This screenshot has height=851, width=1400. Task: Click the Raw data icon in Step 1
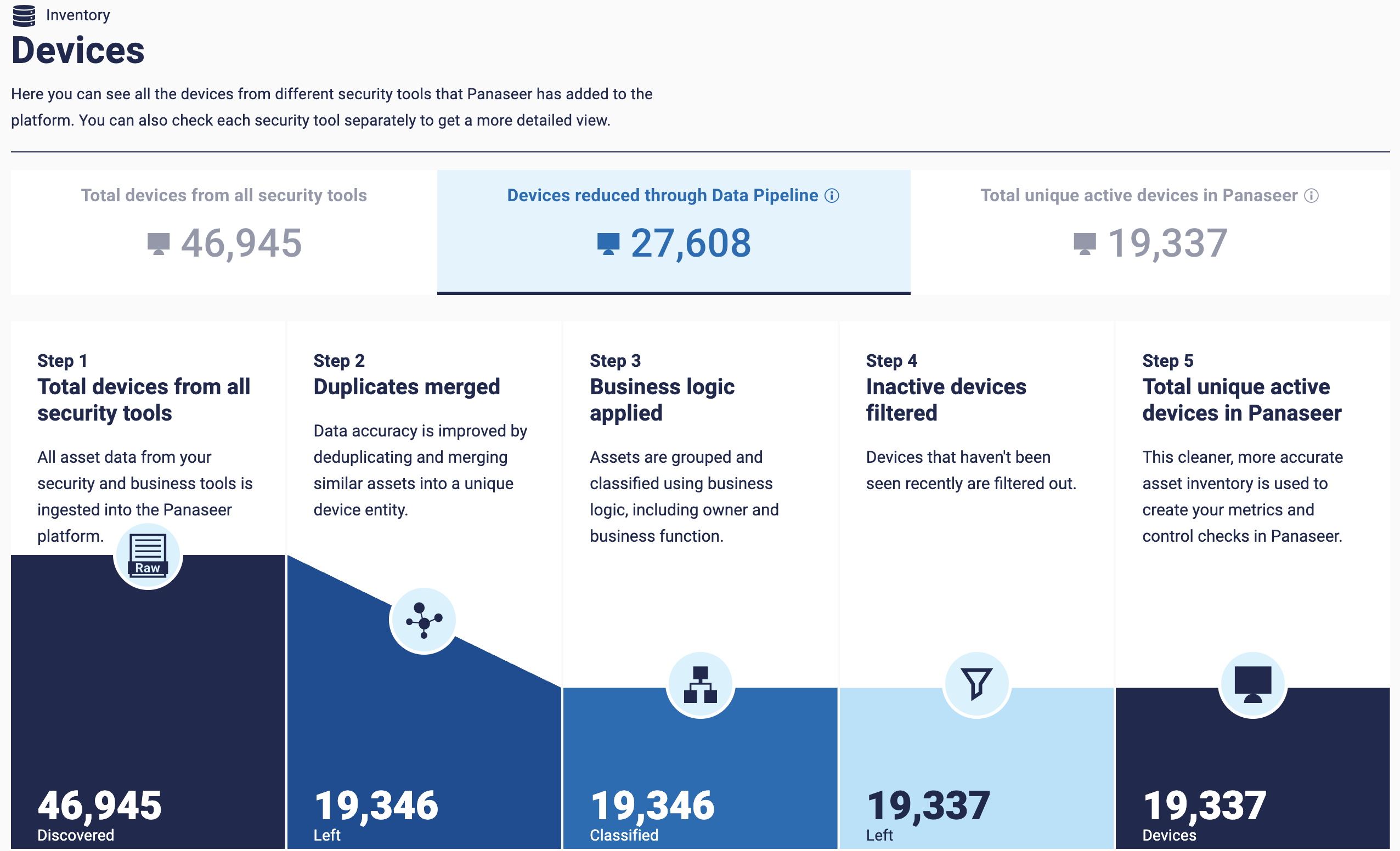(x=148, y=557)
